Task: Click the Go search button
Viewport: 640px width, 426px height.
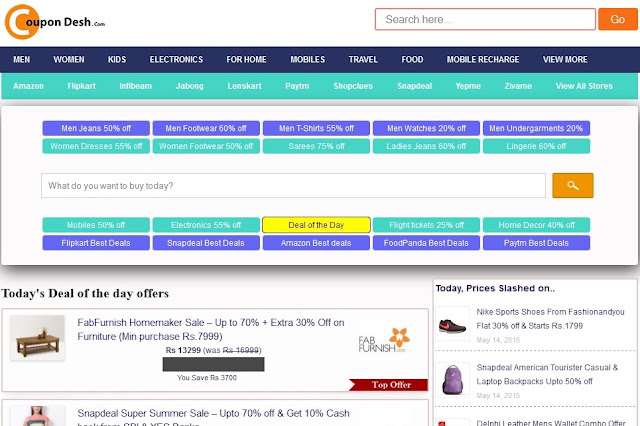Action: [618, 19]
